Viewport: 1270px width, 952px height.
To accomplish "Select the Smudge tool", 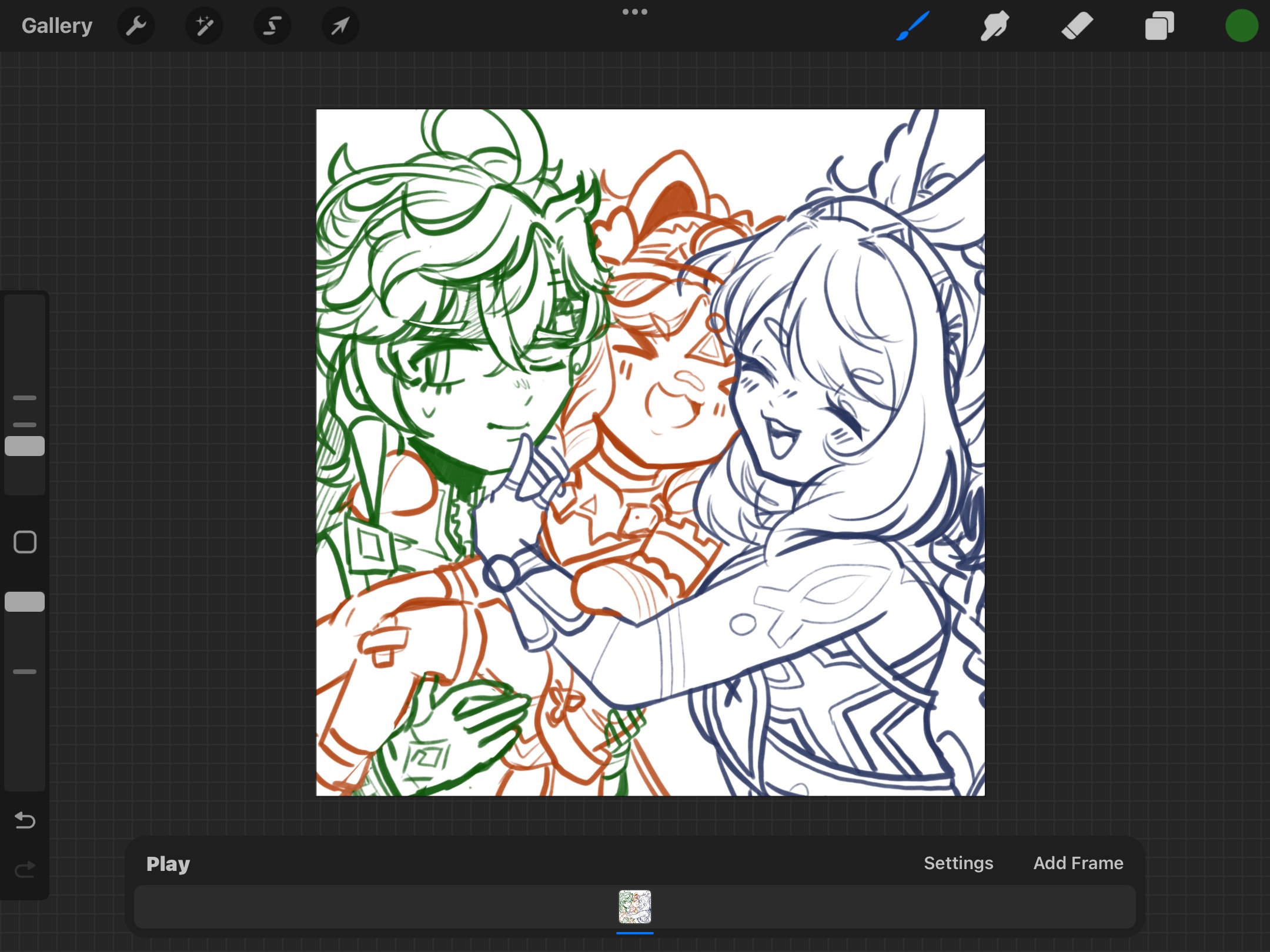I will click(x=995, y=26).
